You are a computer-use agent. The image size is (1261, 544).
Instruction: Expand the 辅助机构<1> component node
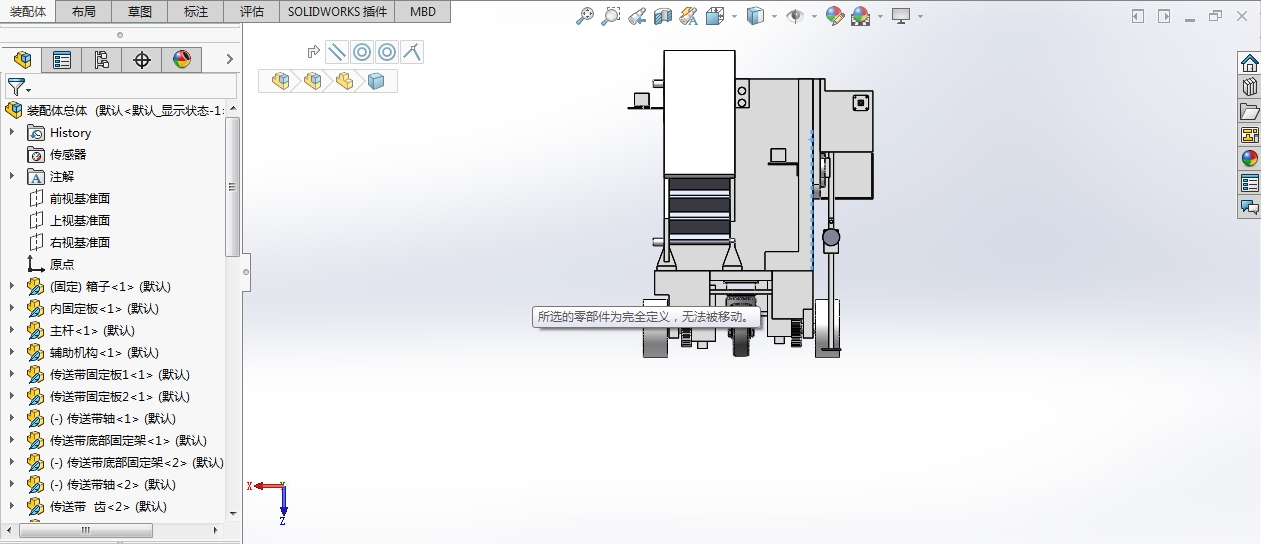pyautogui.click(x=12, y=352)
